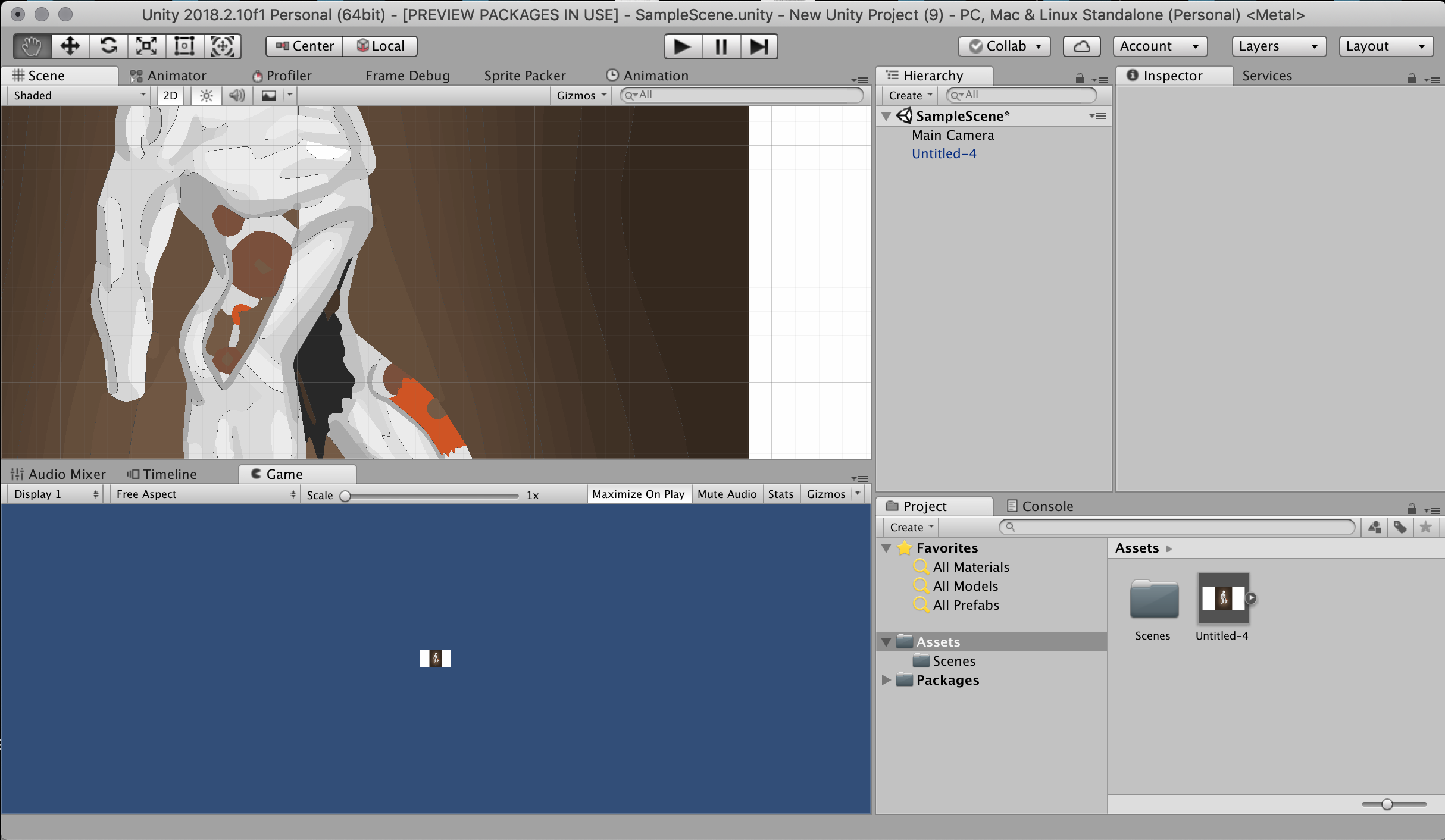Select Main Camera in Hierarchy

click(x=953, y=135)
